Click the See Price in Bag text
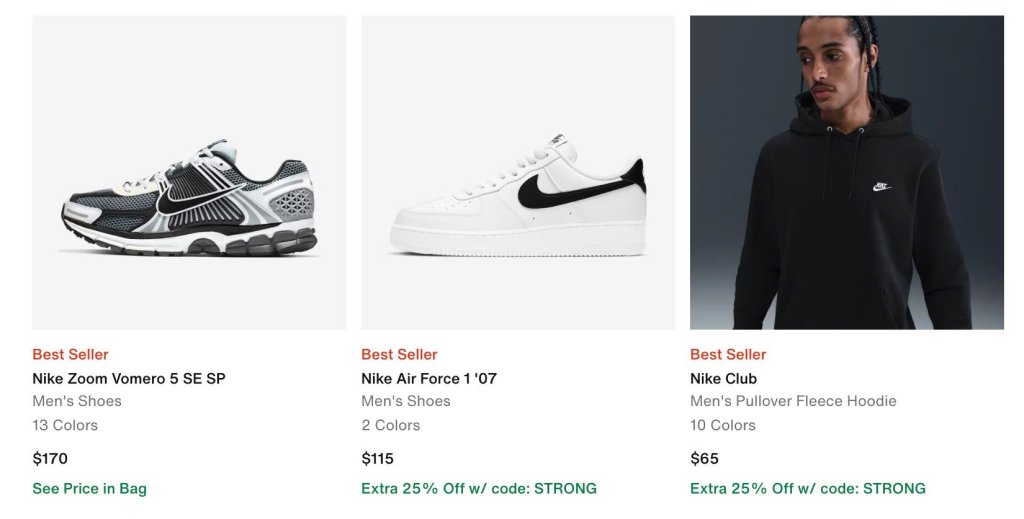The image size is (1024, 519). 89,488
